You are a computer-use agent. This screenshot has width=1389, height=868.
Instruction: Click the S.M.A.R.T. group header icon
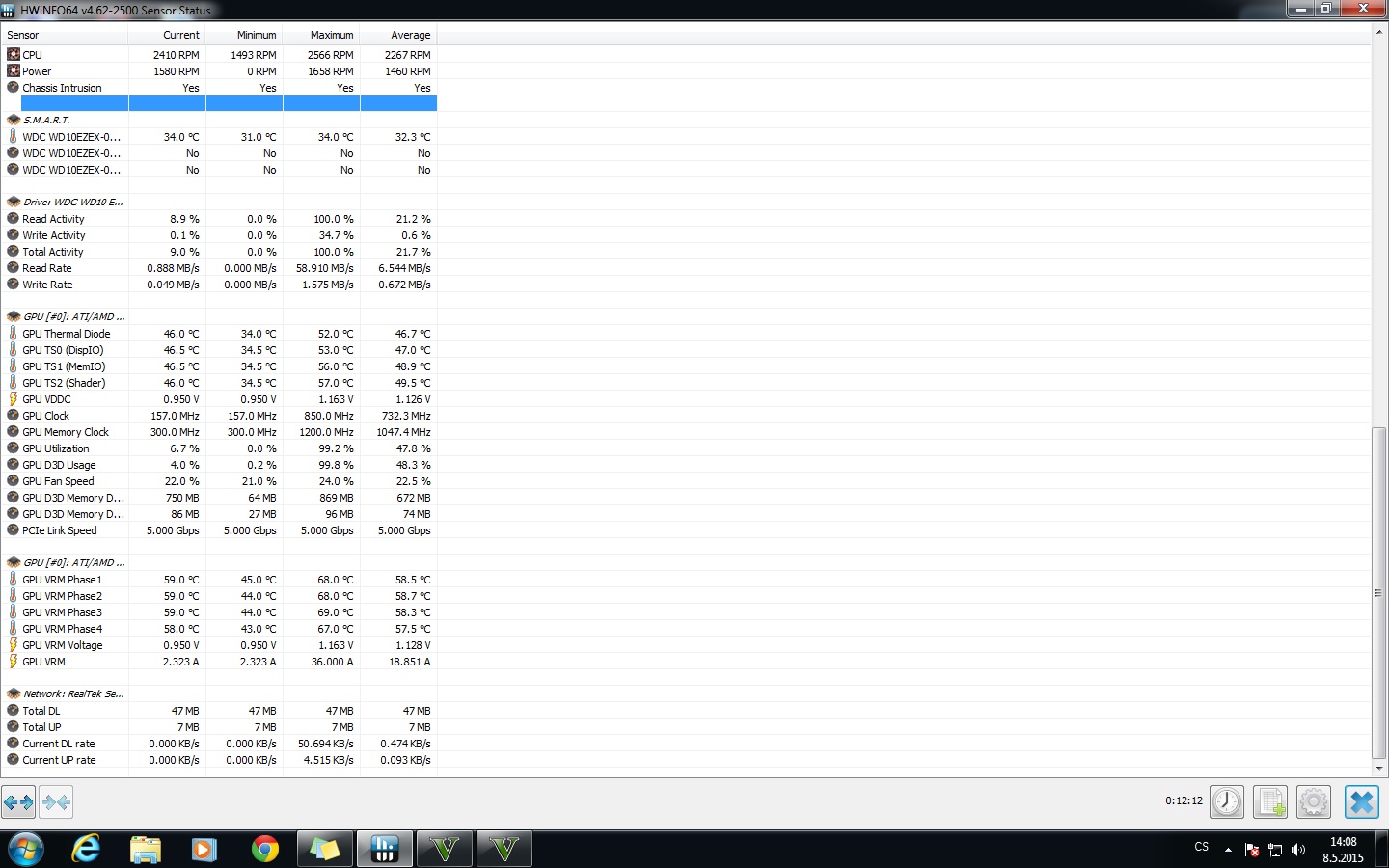pos(14,121)
